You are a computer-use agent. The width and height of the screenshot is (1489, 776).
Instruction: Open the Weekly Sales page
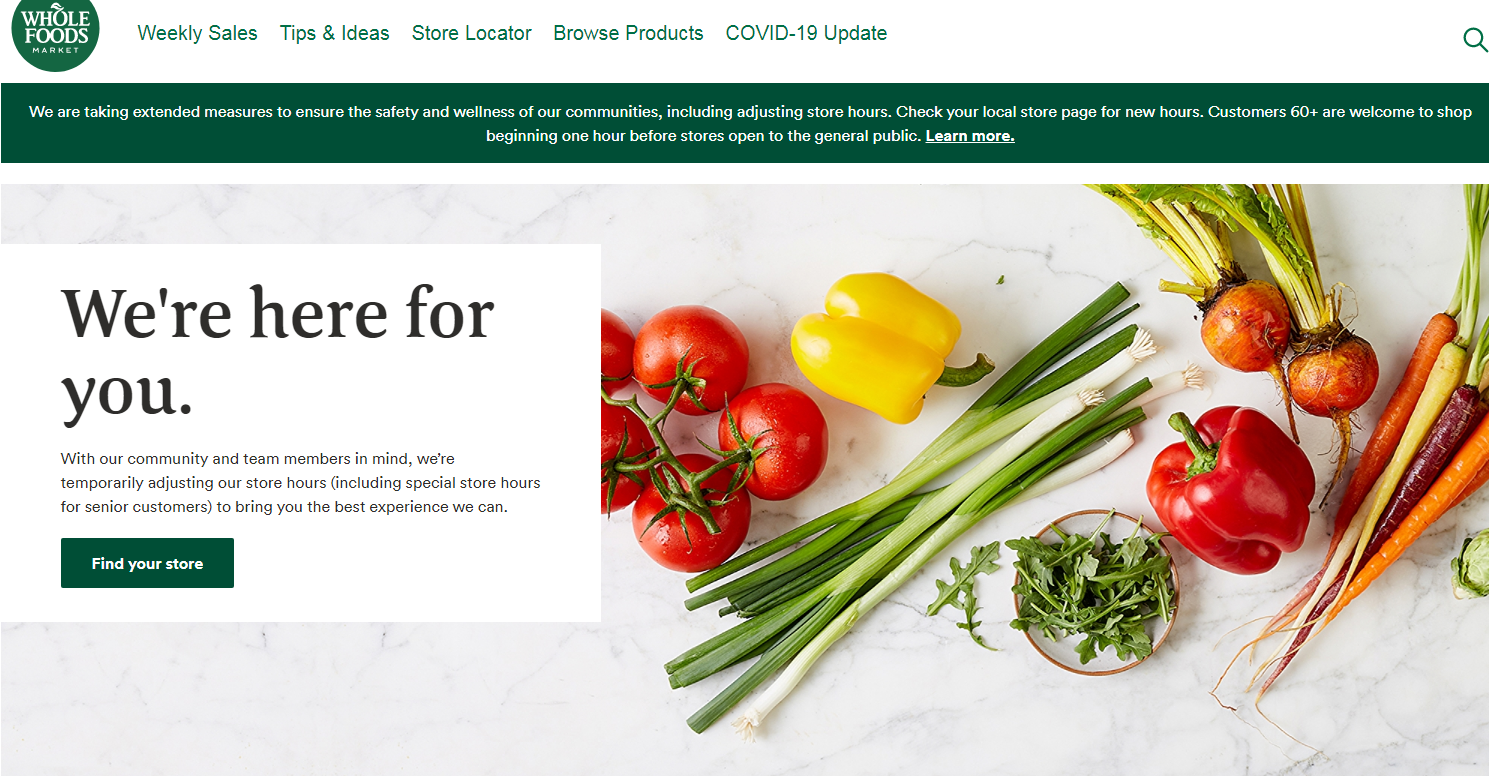[197, 33]
